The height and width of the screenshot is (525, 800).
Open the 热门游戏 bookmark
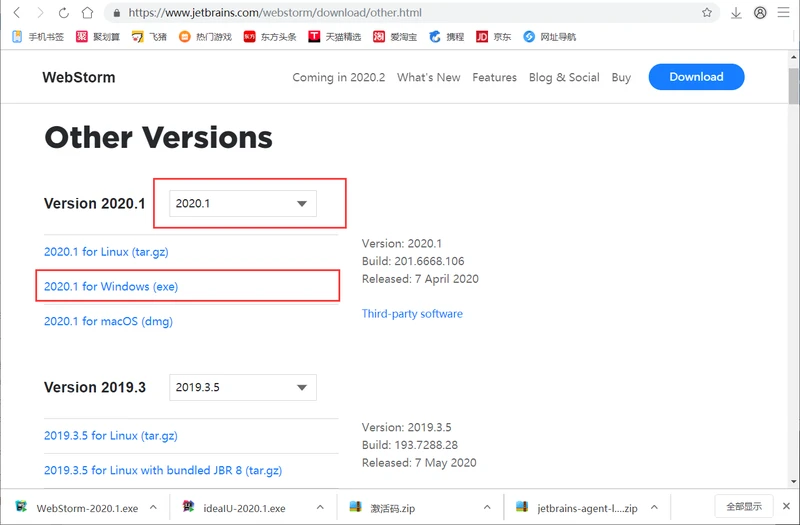pyautogui.click(x=204, y=37)
